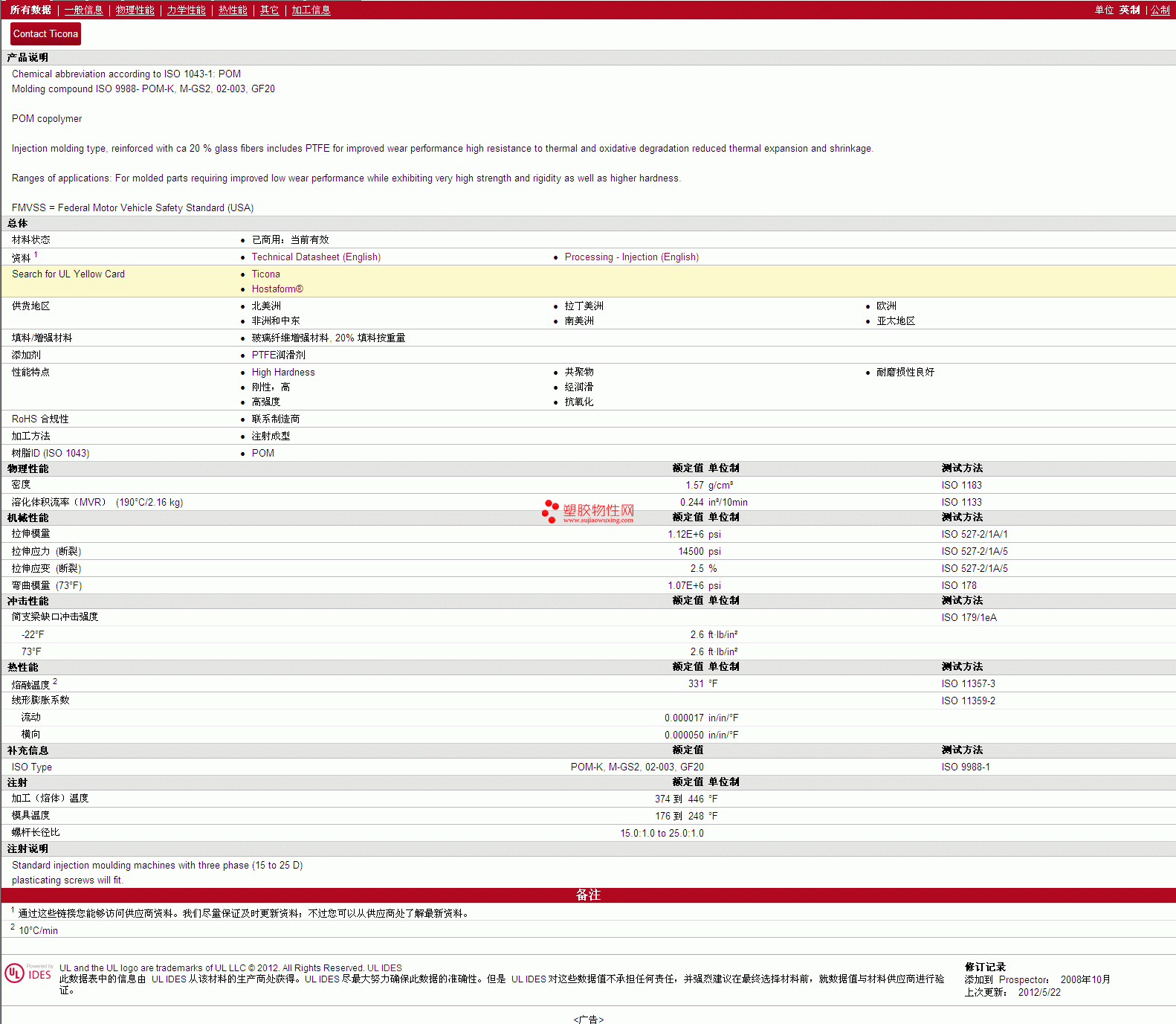Viewport: 1176px width, 1024px height.
Task: Select flexural modulus value 1.07E+6
Action: click(x=685, y=585)
